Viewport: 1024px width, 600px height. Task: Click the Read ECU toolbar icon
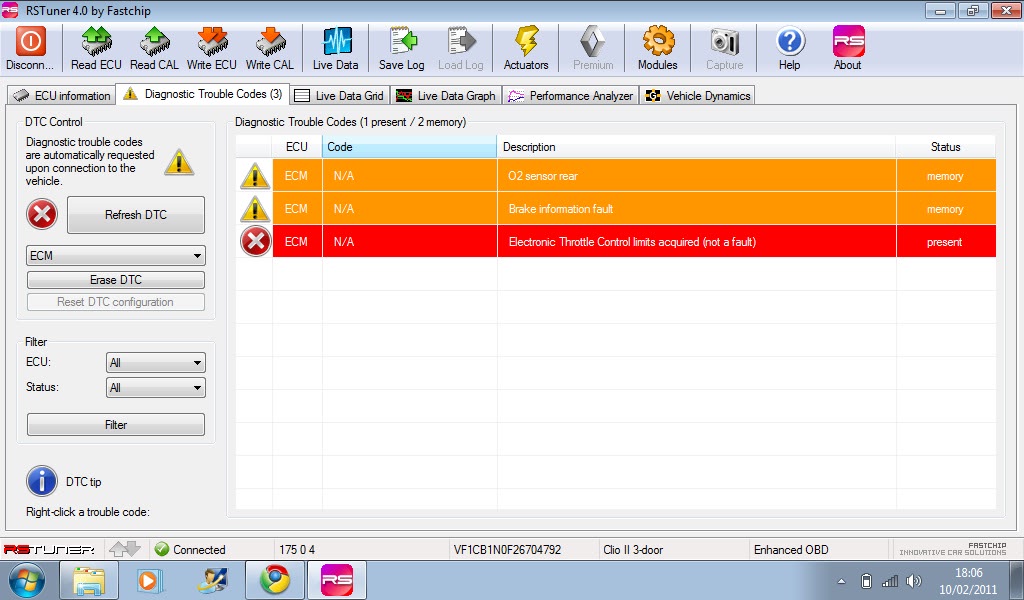click(x=96, y=42)
